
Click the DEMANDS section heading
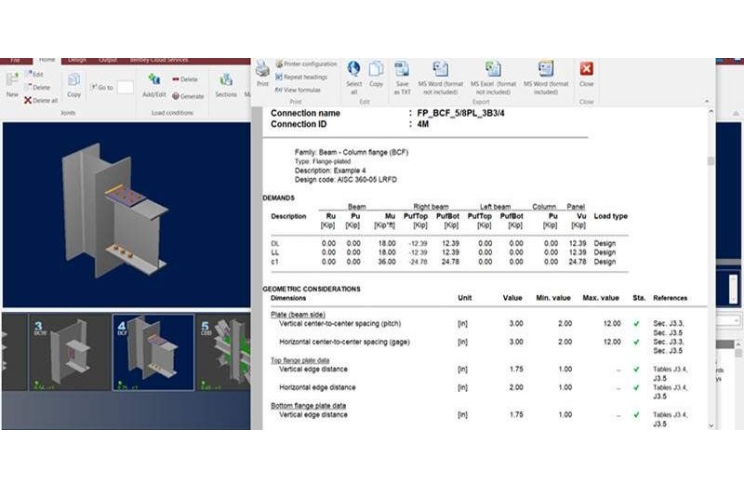[x=279, y=198]
